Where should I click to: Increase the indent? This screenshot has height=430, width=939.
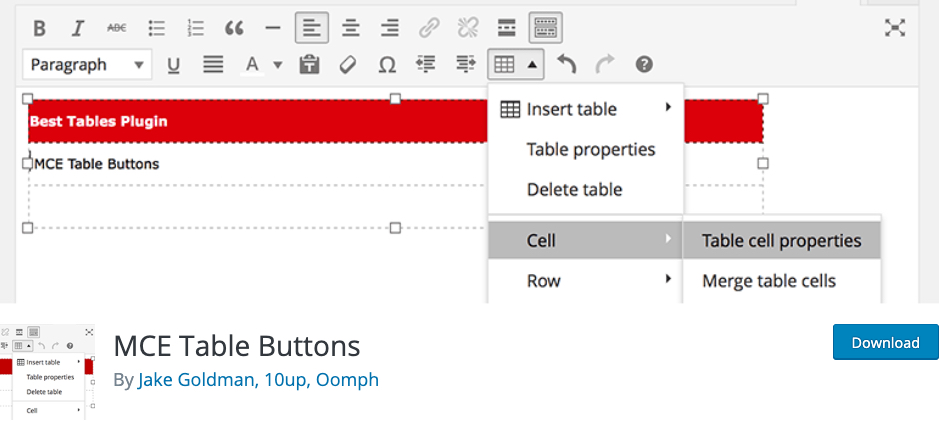click(x=465, y=65)
